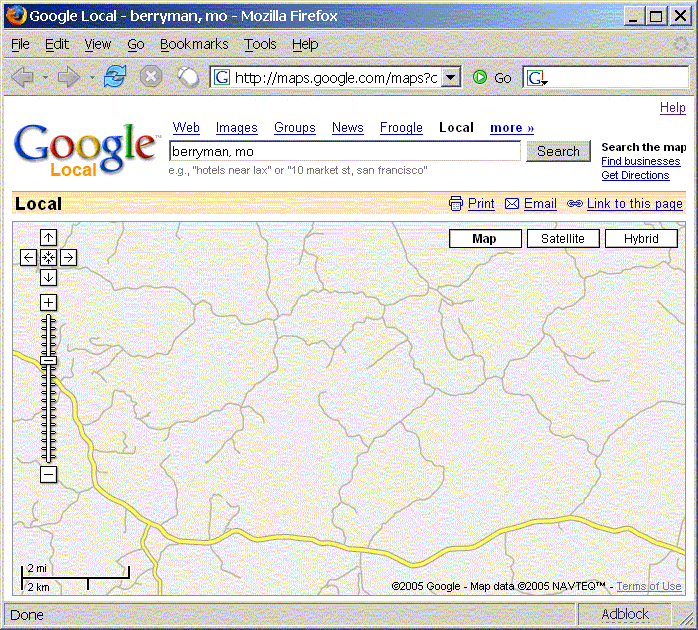The width and height of the screenshot is (698, 630).
Task: Open the News link
Action: (x=348, y=128)
